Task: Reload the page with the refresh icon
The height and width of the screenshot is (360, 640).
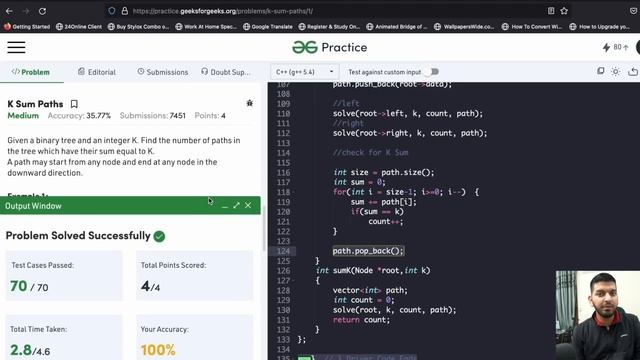Action: 42,11
